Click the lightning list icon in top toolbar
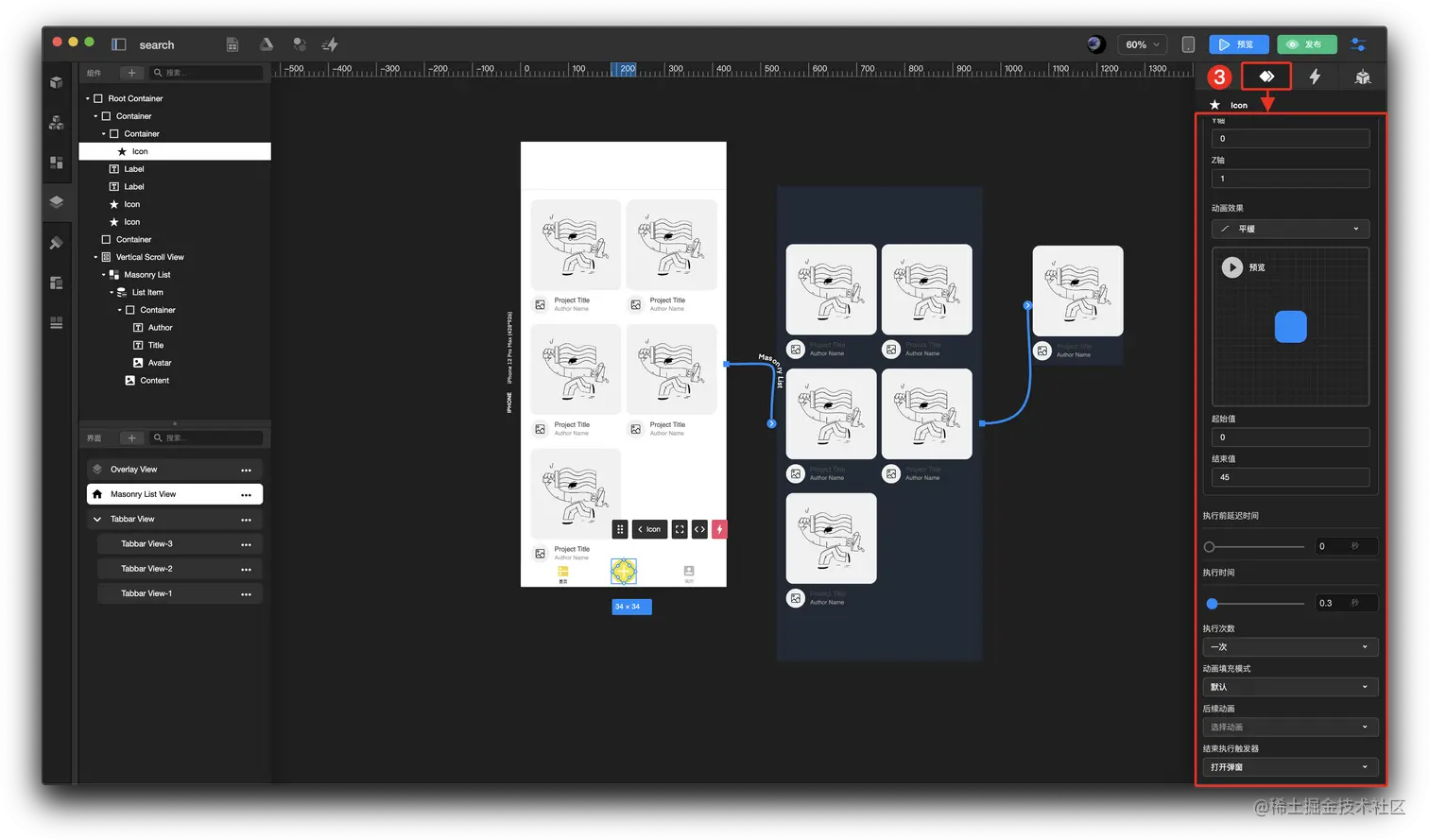Screen dimensions: 1429x840 pos(330,44)
